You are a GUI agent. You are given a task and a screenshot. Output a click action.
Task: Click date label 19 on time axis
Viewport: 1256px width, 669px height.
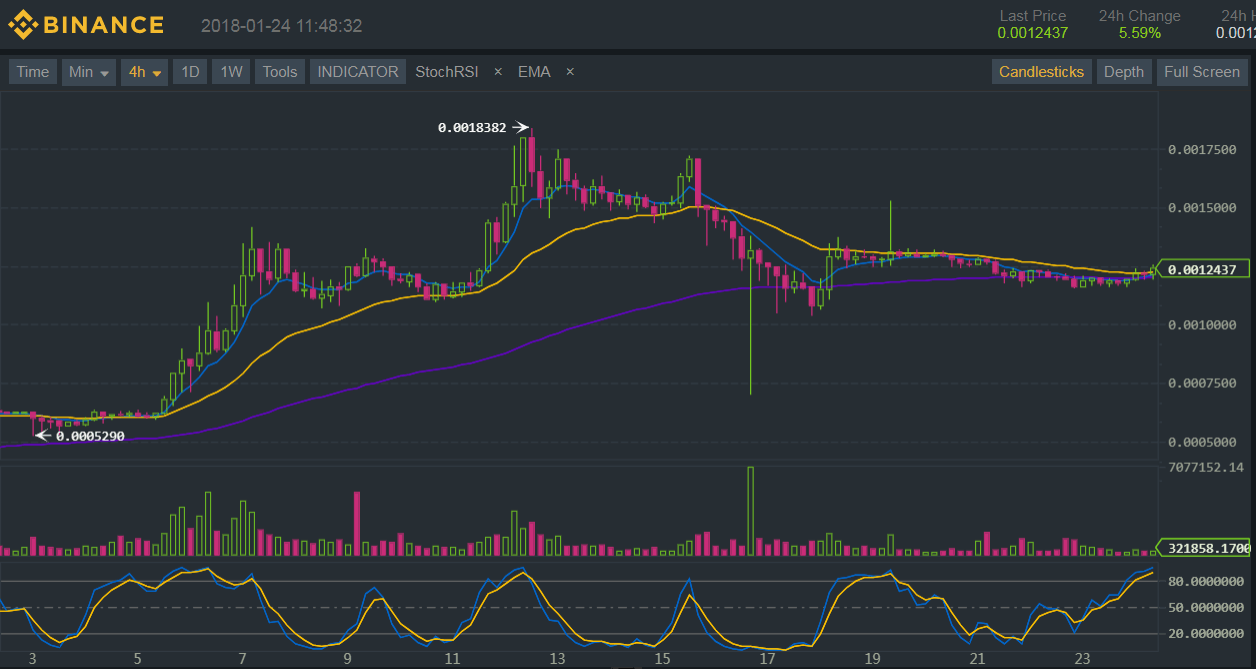pos(871,659)
